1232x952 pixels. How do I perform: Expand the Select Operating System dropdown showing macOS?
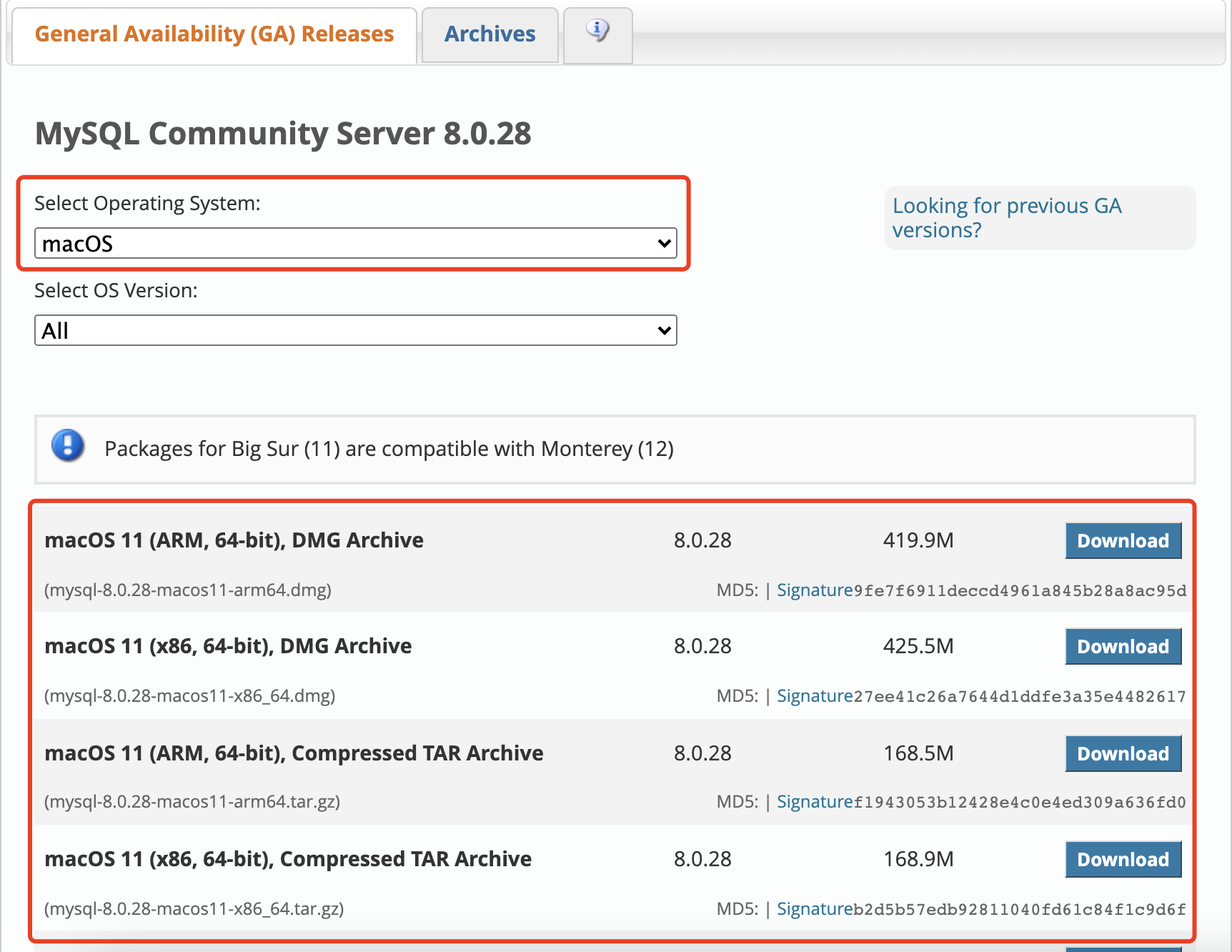[355, 244]
